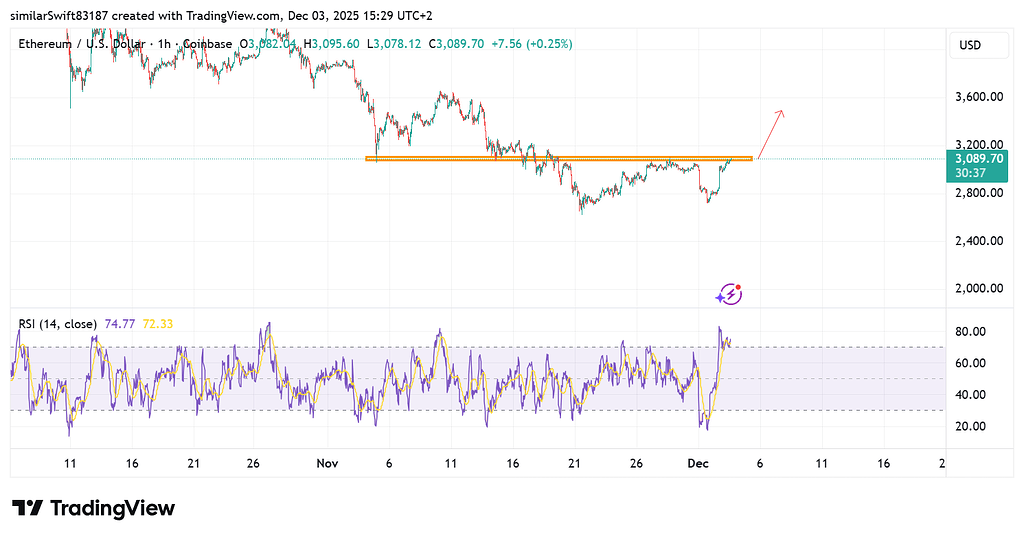Screen dimensions: 1024x539
Task: Click the 3,600.00 price axis label
Action: tap(979, 97)
